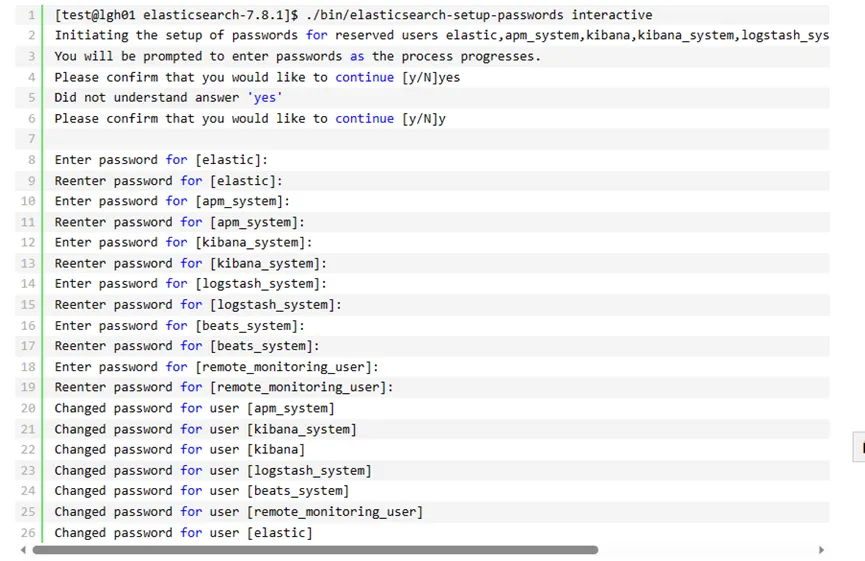Click the "Did not understand answer 'yes'" line
Viewport: 865px width, 561px height.
click(168, 98)
